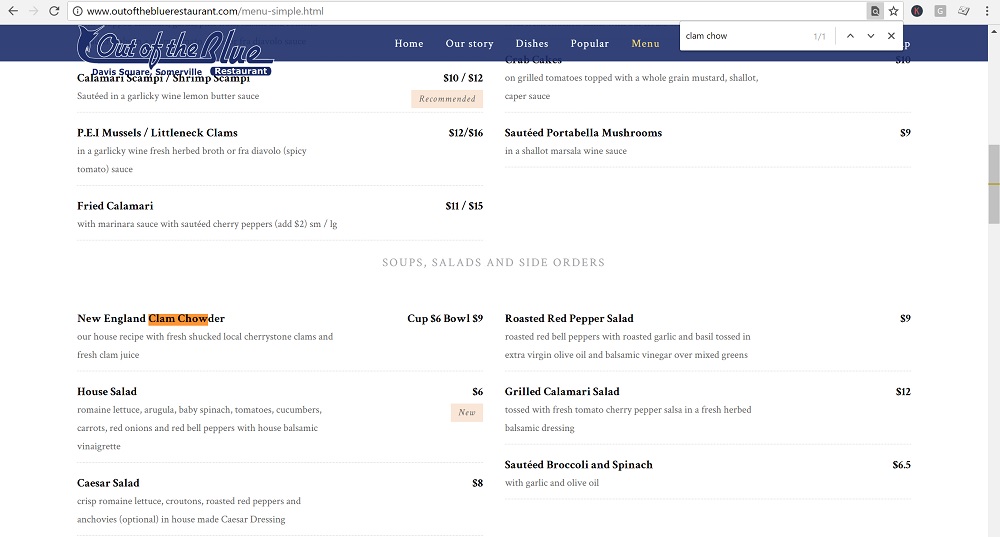Click the Recommended badge

[447, 99]
